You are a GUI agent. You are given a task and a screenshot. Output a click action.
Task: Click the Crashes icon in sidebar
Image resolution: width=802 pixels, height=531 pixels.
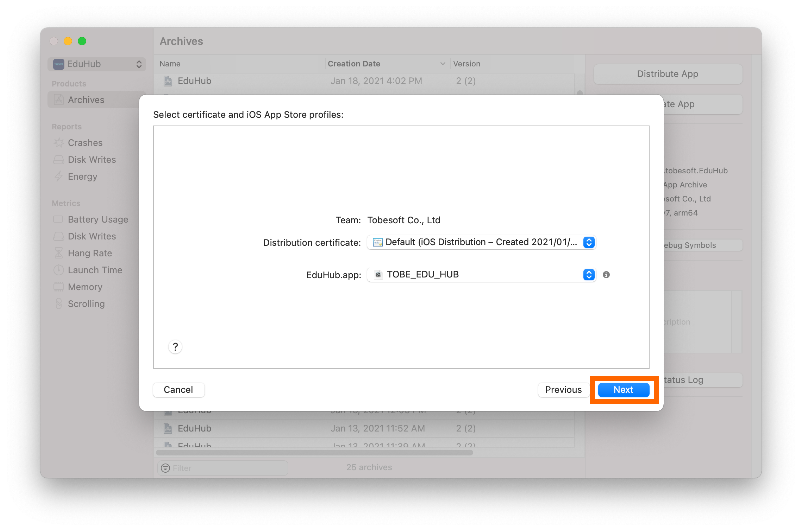tap(59, 143)
